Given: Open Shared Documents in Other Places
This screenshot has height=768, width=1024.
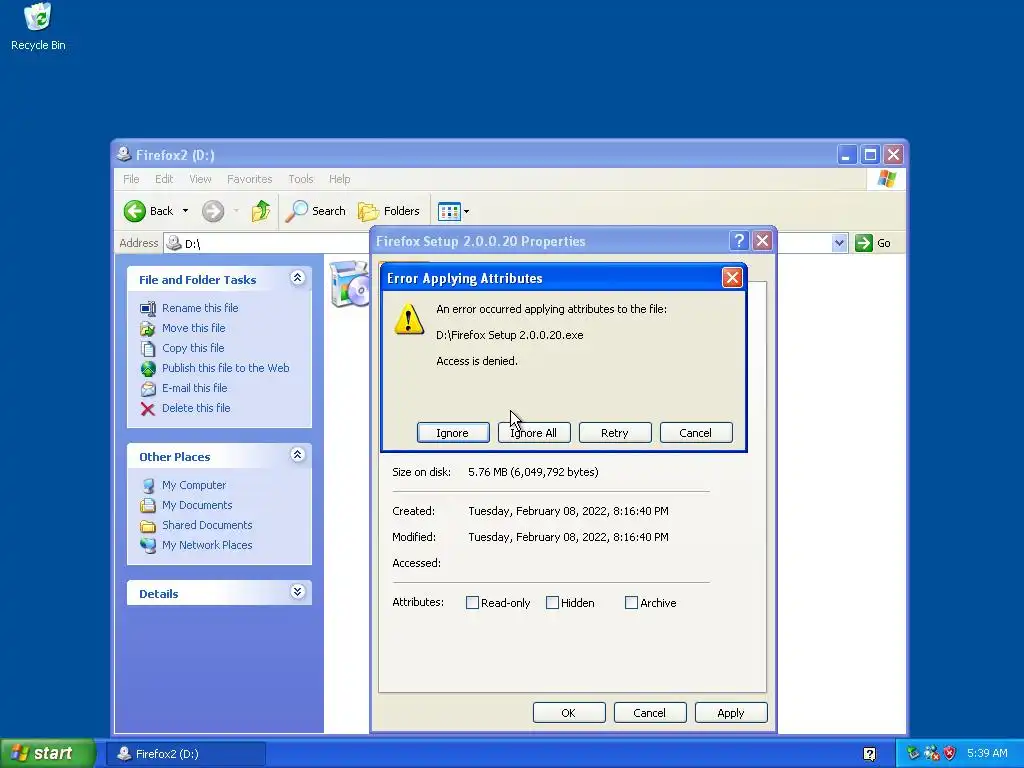Looking at the screenshot, I should click(207, 525).
